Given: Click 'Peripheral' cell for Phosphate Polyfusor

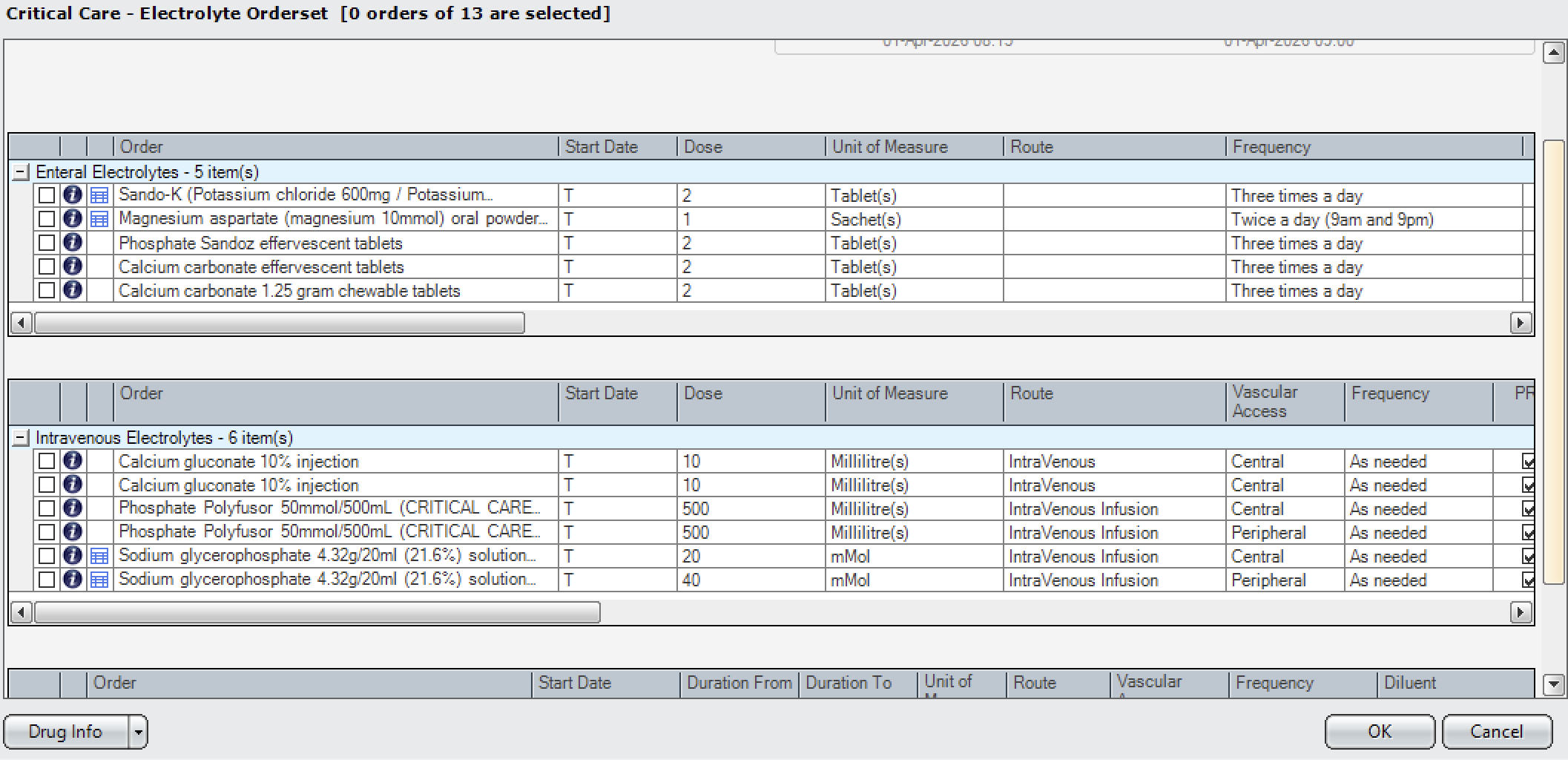Looking at the screenshot, I should coord(1285,533).
